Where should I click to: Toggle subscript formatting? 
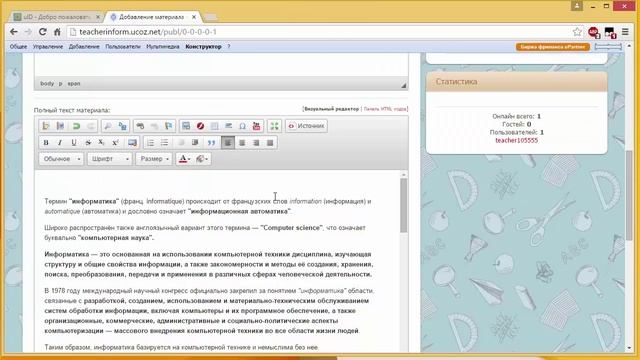point(101,142)
